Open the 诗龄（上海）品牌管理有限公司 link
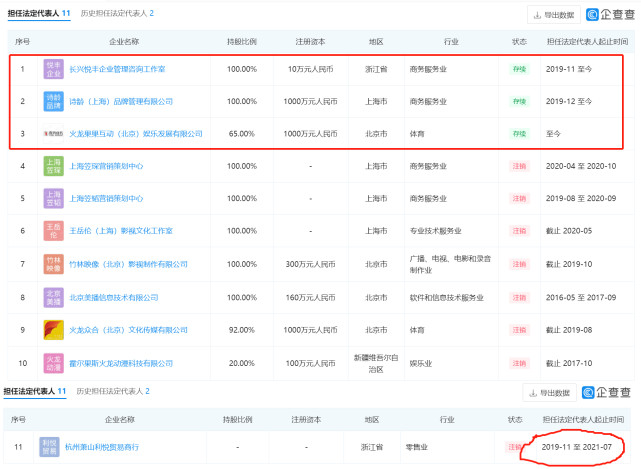Image resolution: width=641 pixels, height=469 pixels. (121, 101)
